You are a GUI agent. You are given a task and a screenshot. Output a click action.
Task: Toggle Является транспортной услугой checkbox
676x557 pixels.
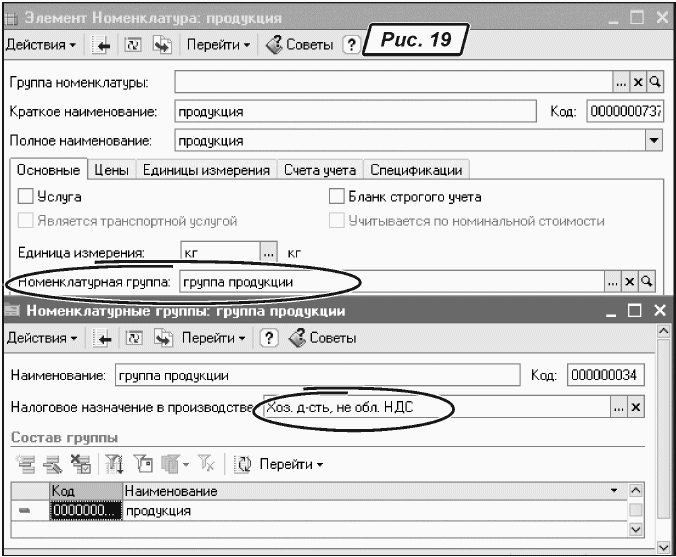tap(26, 220)
